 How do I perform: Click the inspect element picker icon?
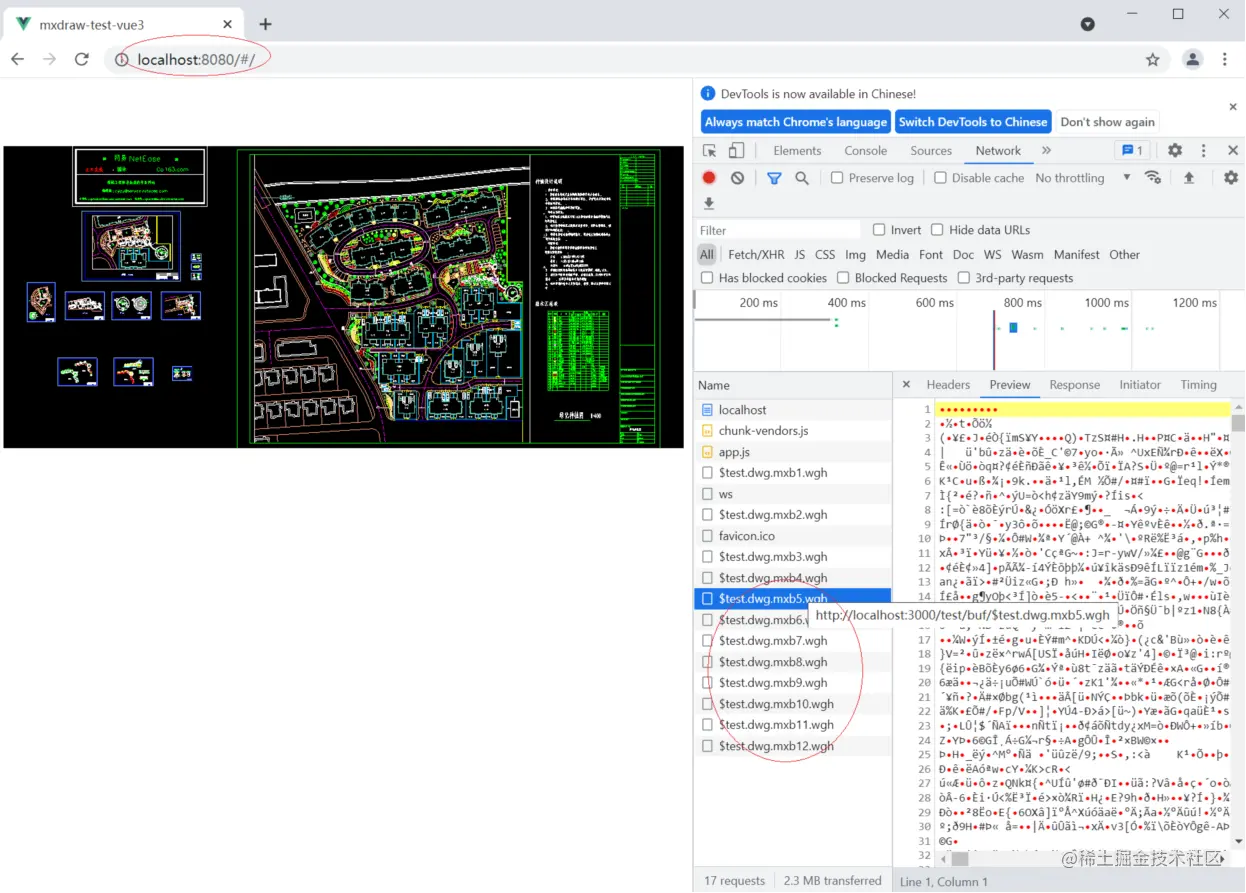pyautogui.click(x=709, y=151)
